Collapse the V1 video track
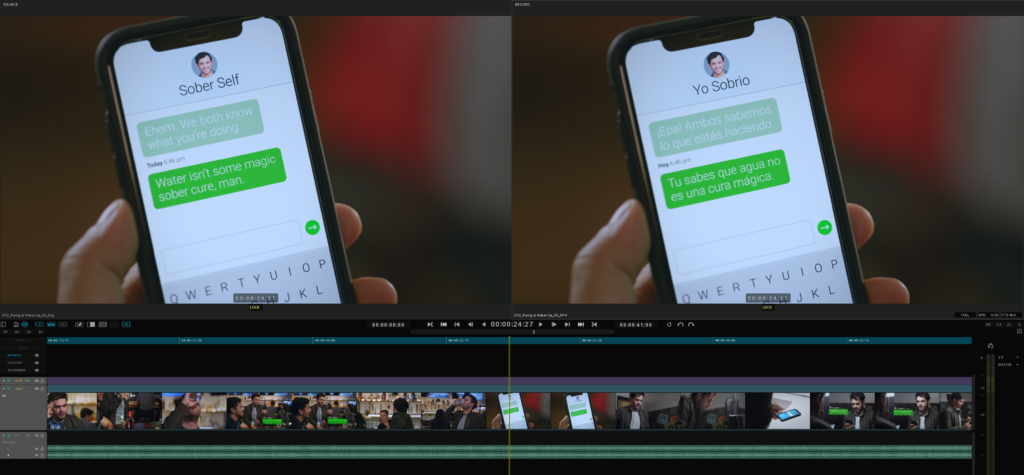This screenshot has width=1024, height=475. pos(3,389)
